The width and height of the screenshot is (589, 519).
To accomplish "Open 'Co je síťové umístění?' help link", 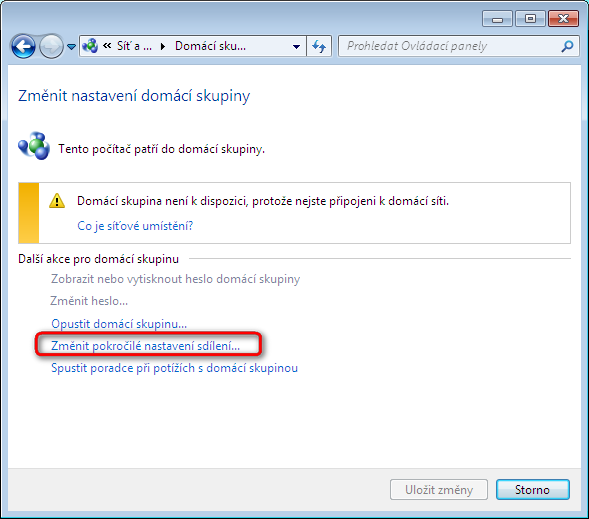I will [x=135, y=226].
